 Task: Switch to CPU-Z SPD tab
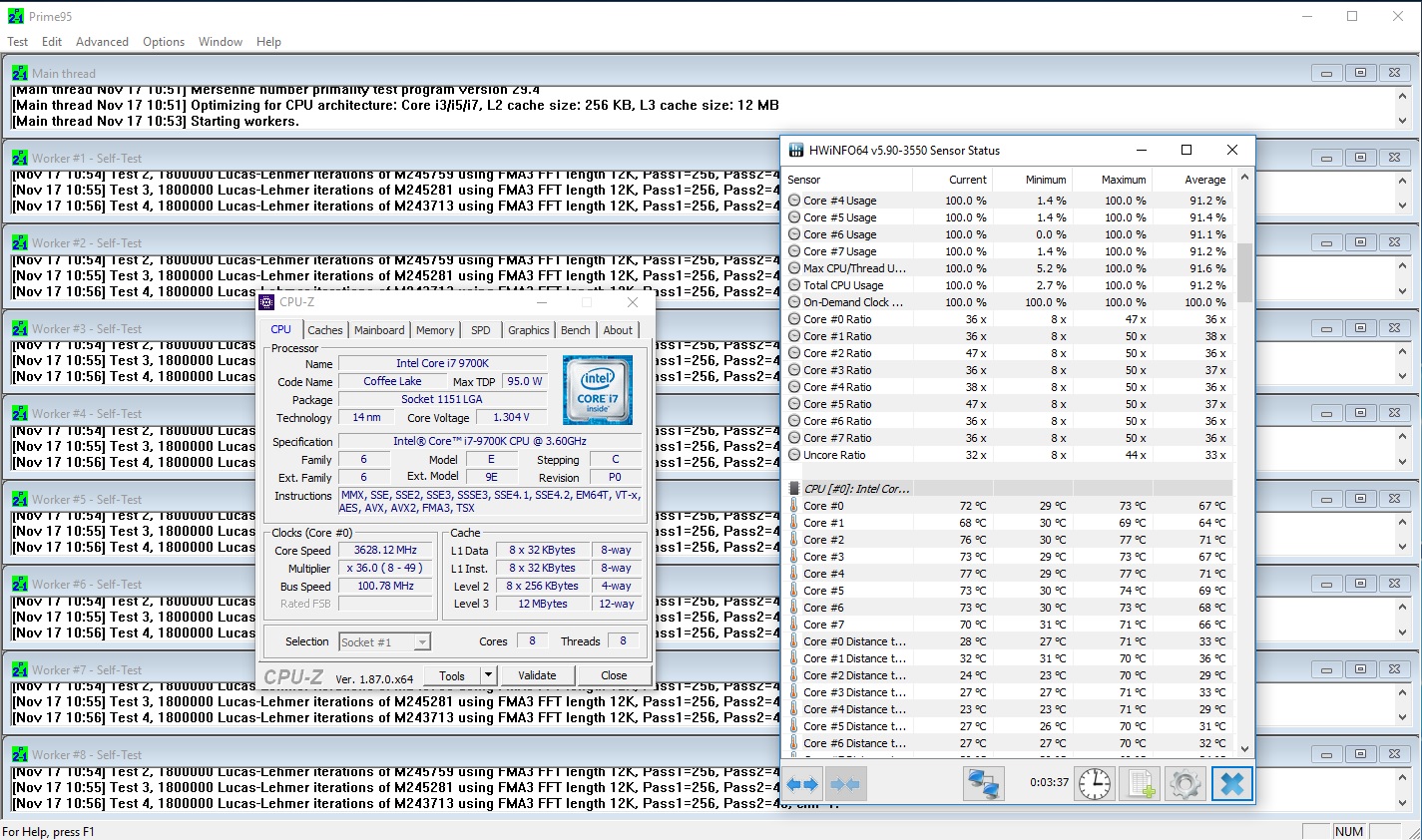[x=481, y=330]
